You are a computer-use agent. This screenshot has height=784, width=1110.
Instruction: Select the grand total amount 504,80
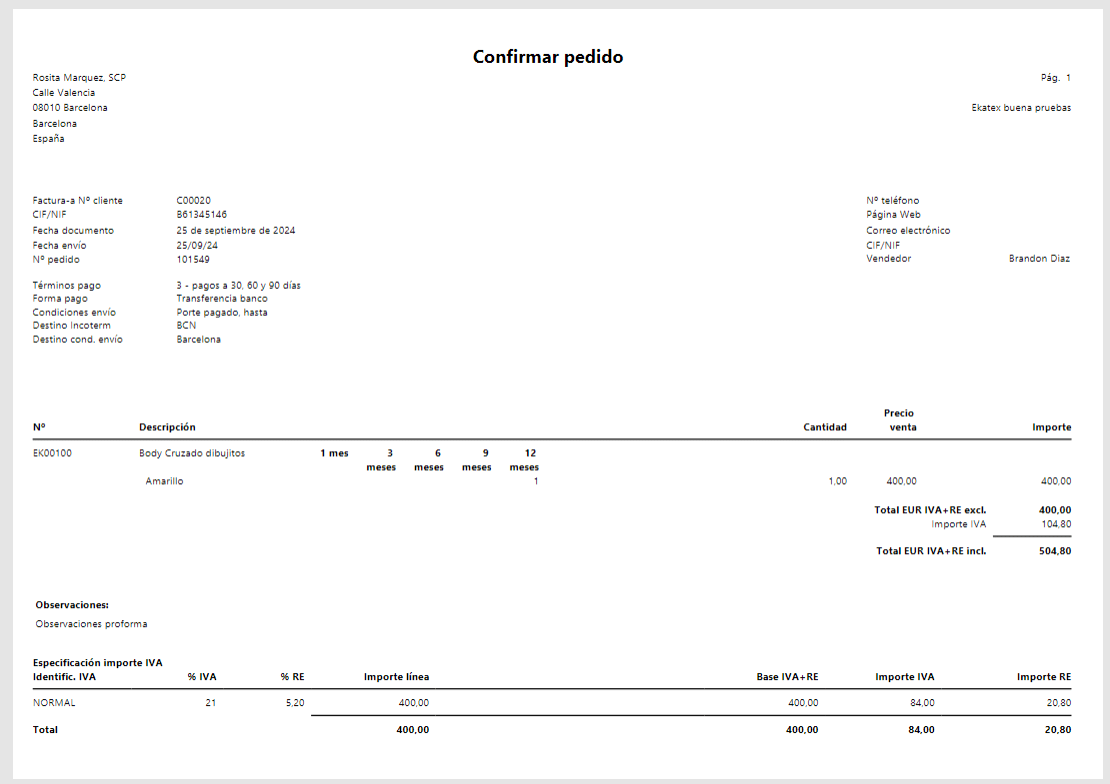(x=1054, y=551)
